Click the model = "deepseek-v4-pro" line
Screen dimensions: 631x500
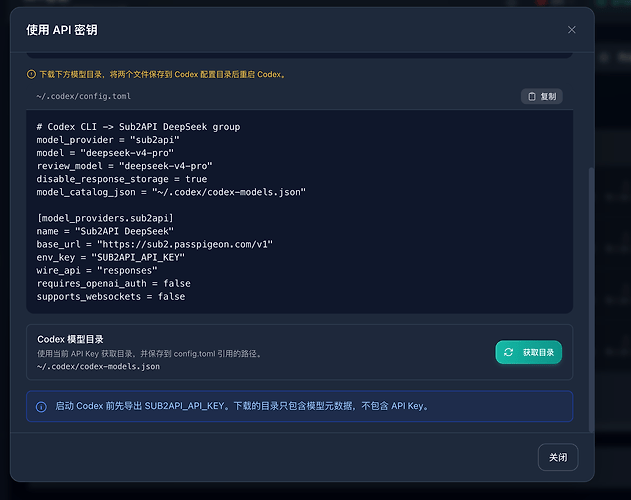(x=105, y=153)
